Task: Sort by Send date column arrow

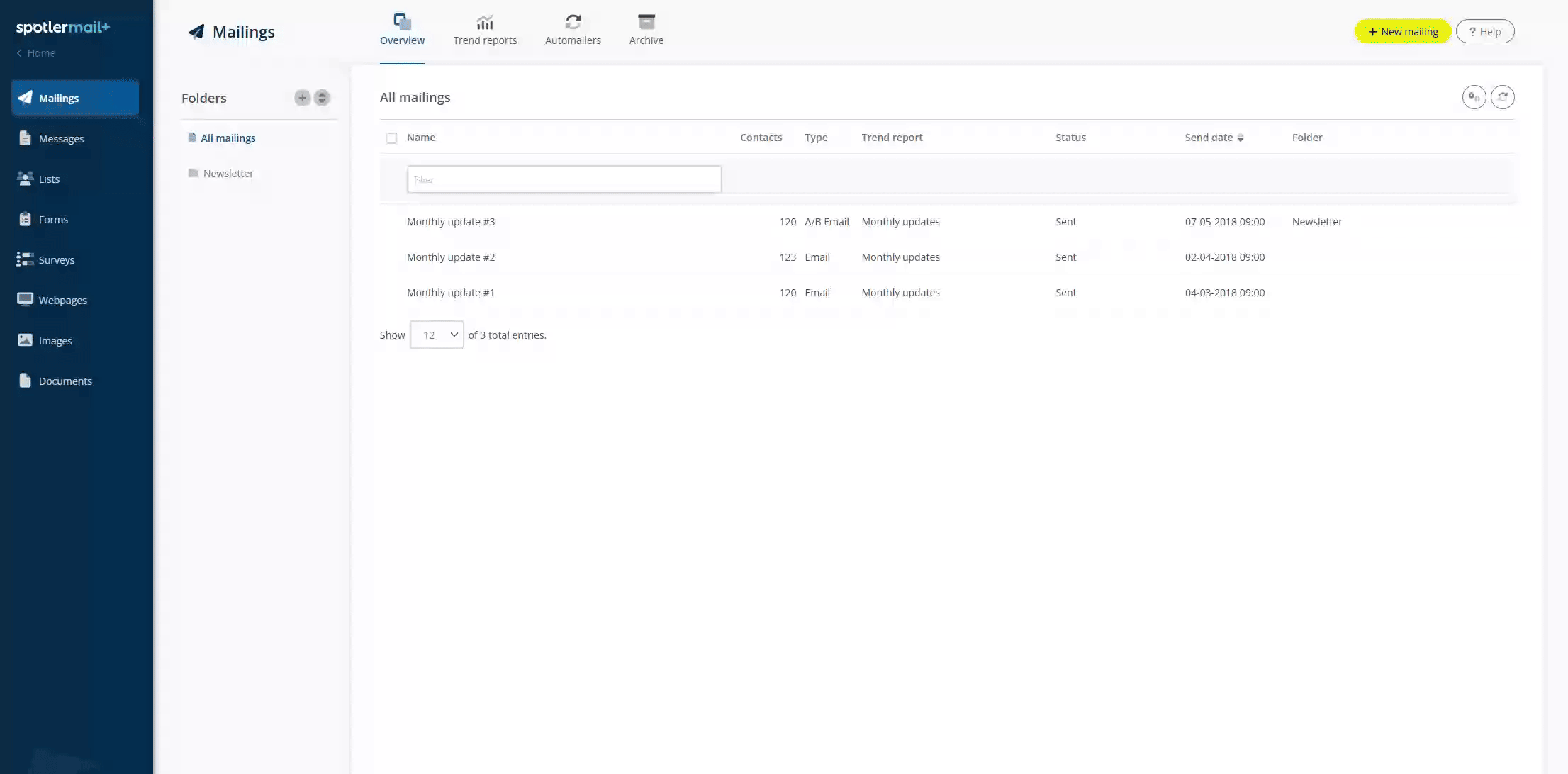Action: pos(1241,138)
